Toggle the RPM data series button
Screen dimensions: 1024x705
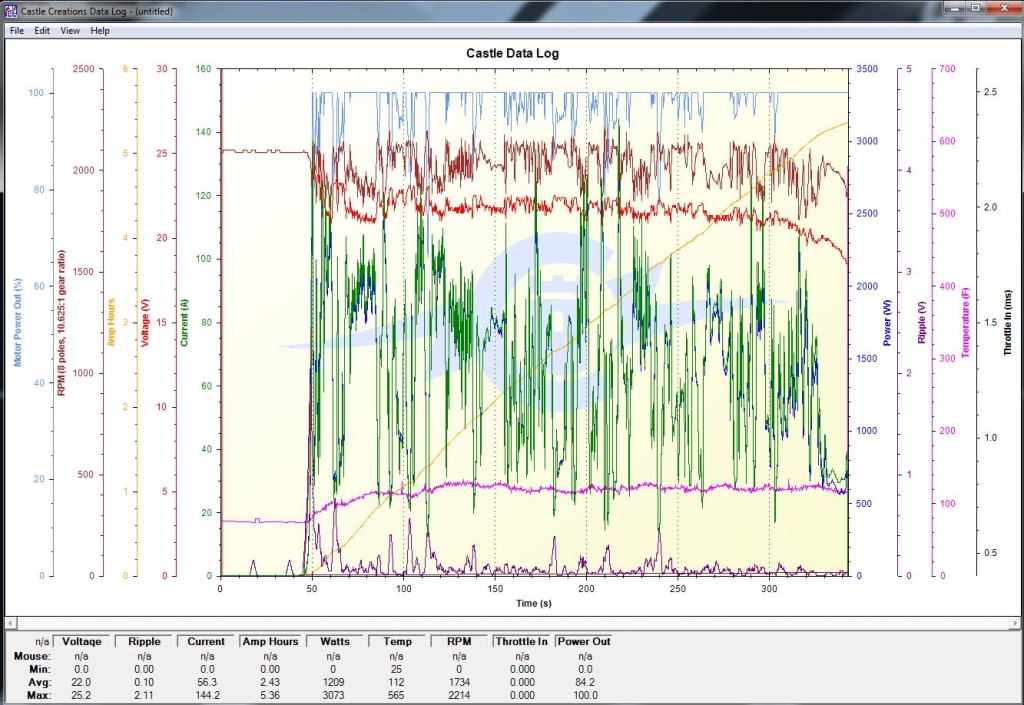[x=459, y=642]
